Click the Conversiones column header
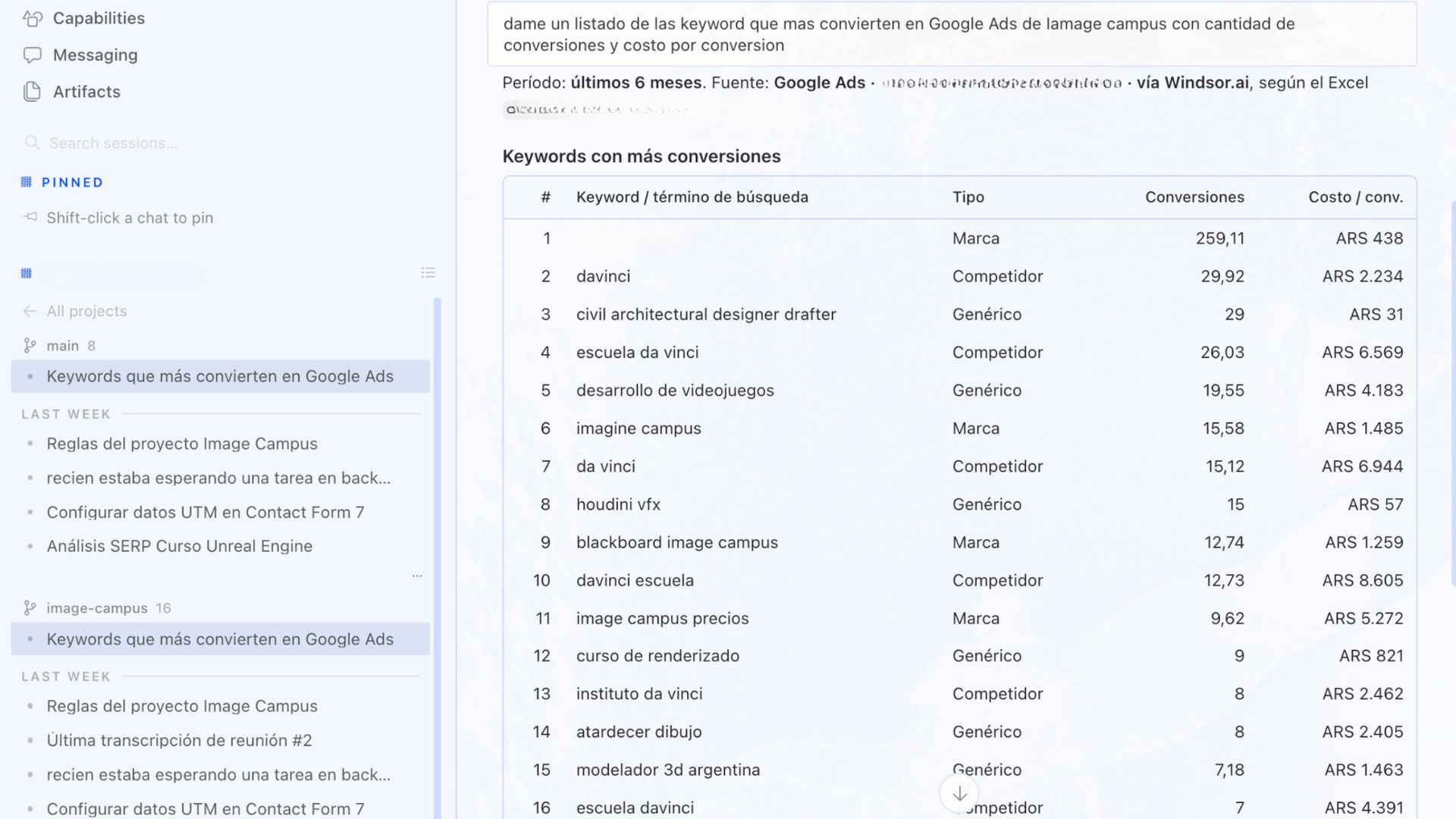1456x819 pixels. coord(1194,197)
